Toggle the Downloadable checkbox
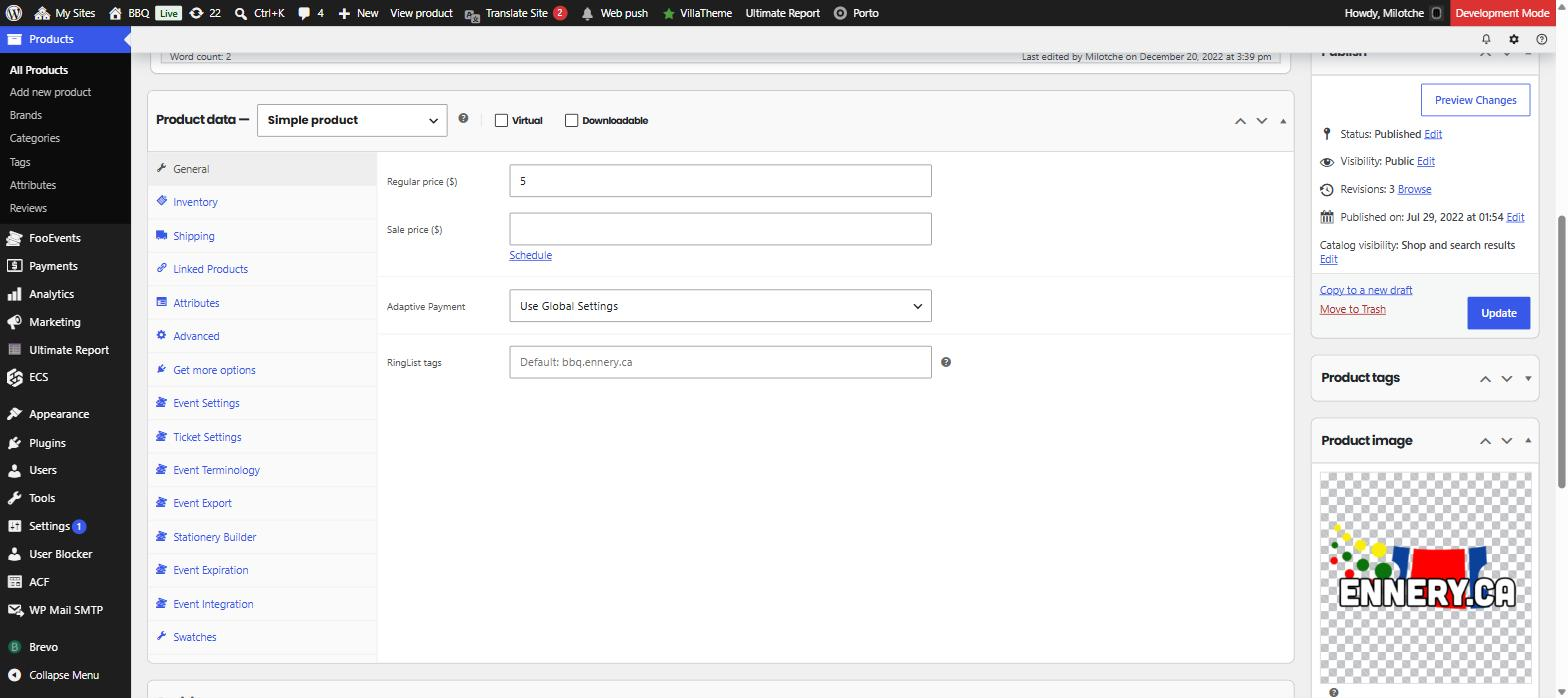The image size is (1568, 698). pos(572,120)
